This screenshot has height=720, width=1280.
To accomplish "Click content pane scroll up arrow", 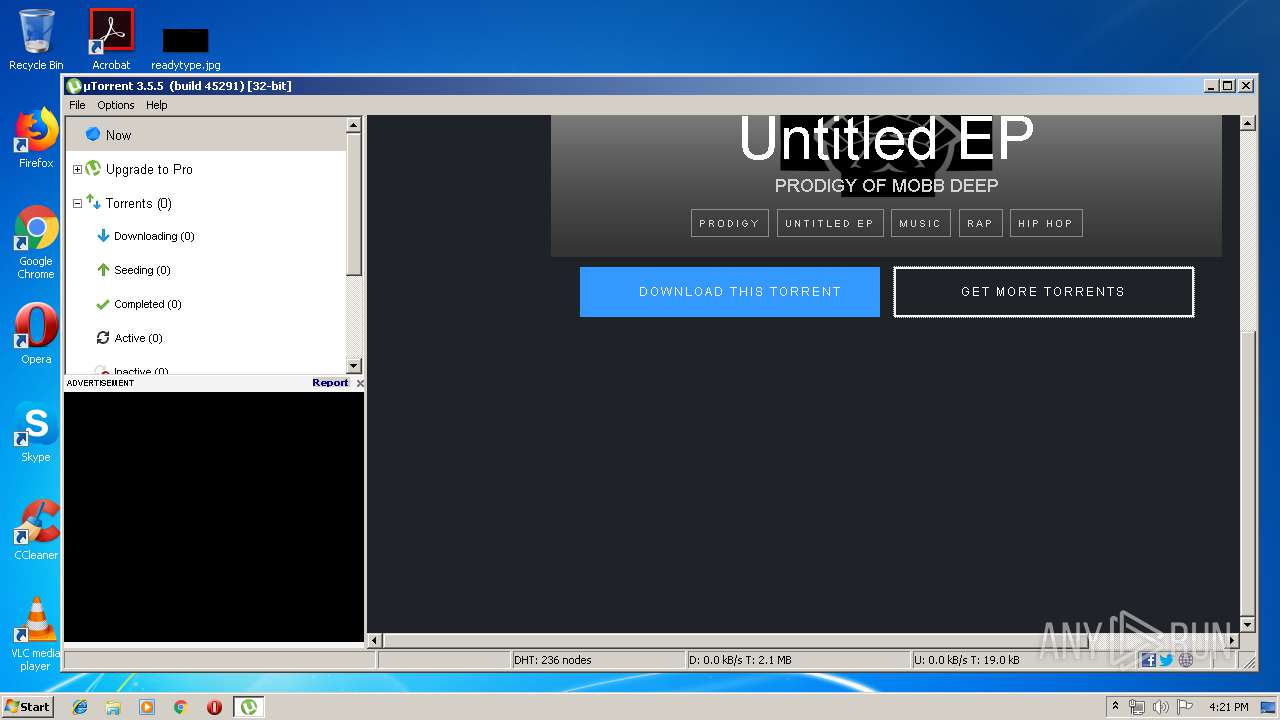I will (1247, 123).
